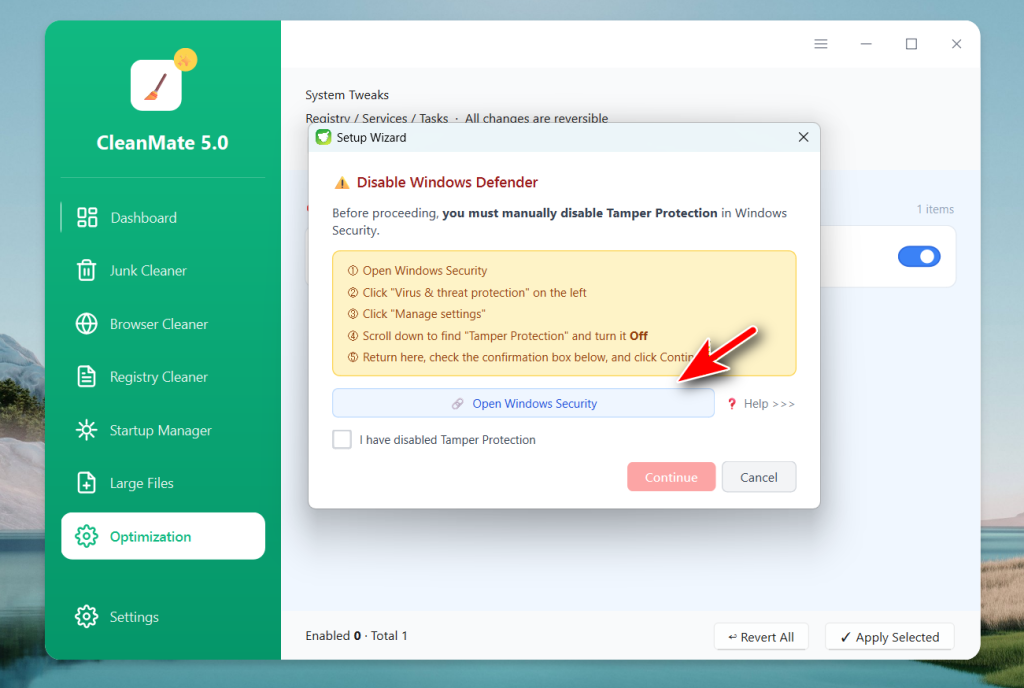Click the Settings gear icon in sidebar

[x=87, y=617]
